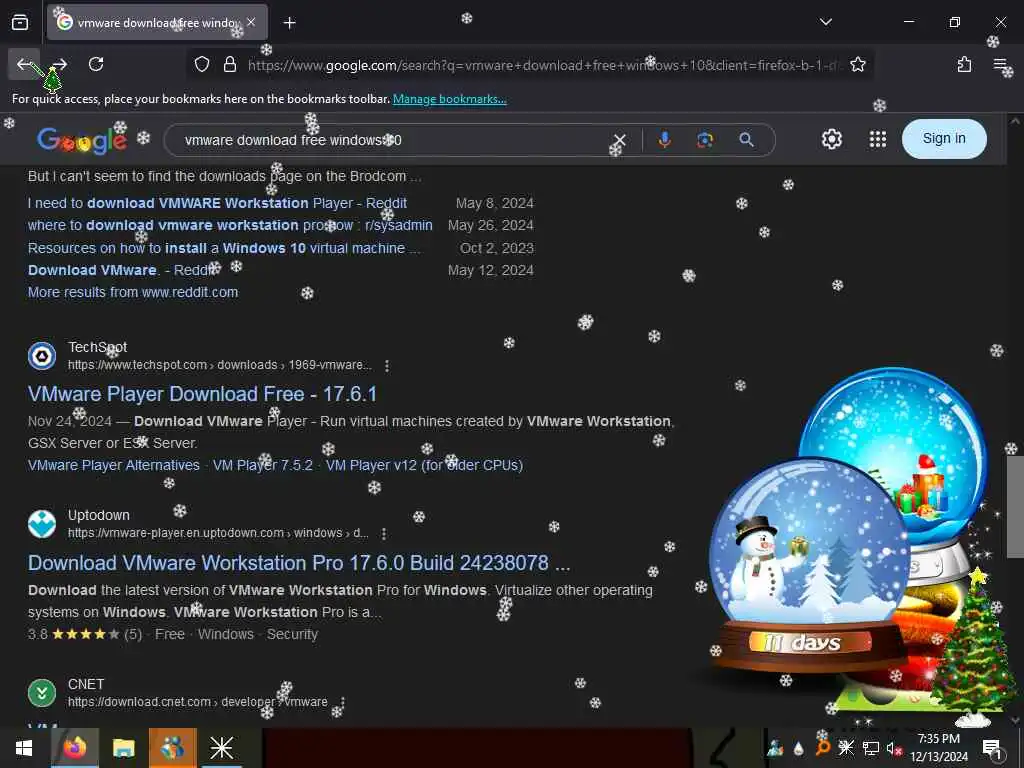Viewport: 1024px width, 768px height.
Task: Click the page vertical scrollbar thumb
Action: (1014, 506)
